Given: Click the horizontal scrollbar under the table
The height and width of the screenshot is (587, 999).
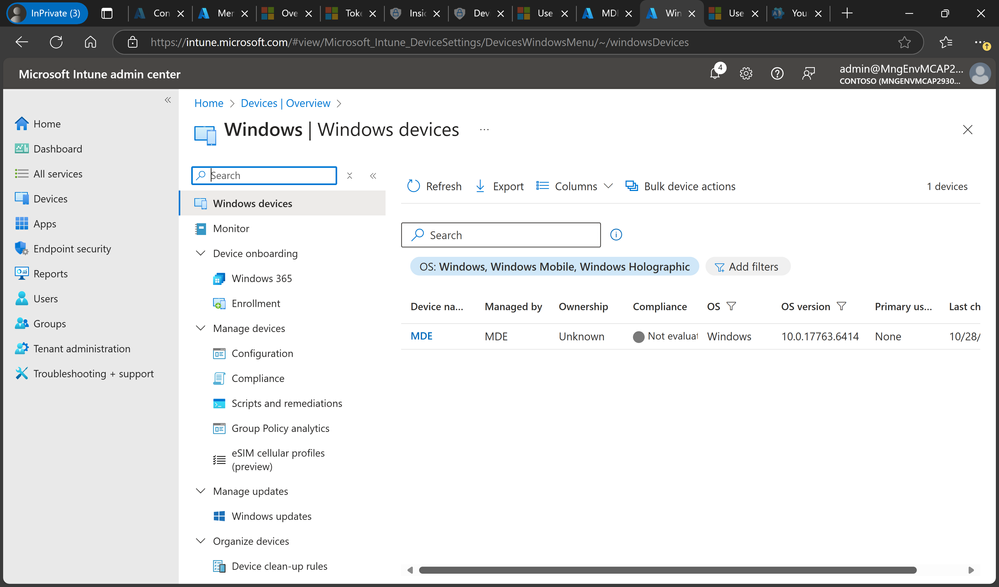Looking at the screenshot, I should 668,570.
